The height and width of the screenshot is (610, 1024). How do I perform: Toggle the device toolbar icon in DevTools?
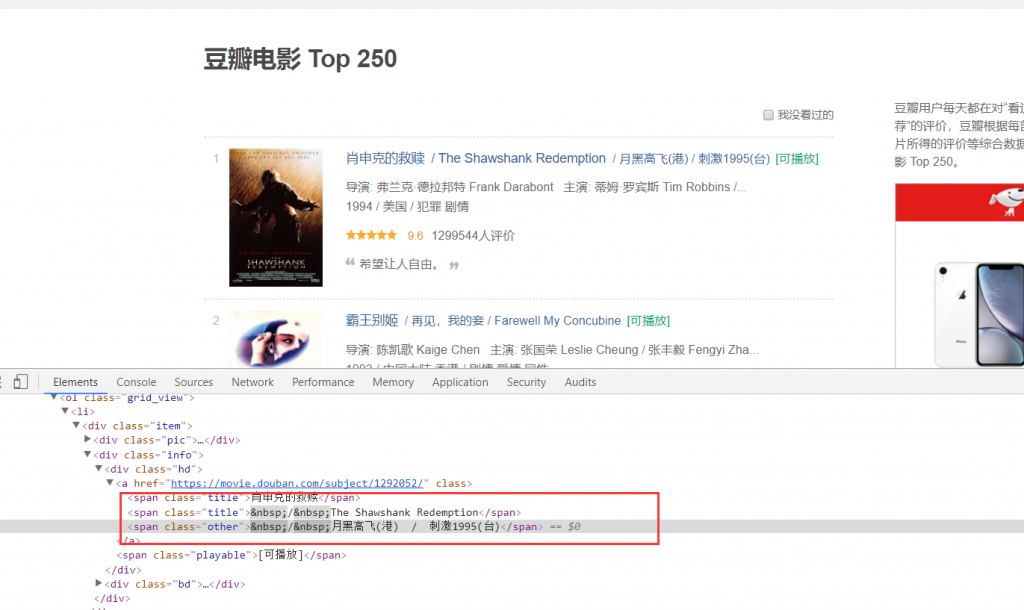pos(21,382)
